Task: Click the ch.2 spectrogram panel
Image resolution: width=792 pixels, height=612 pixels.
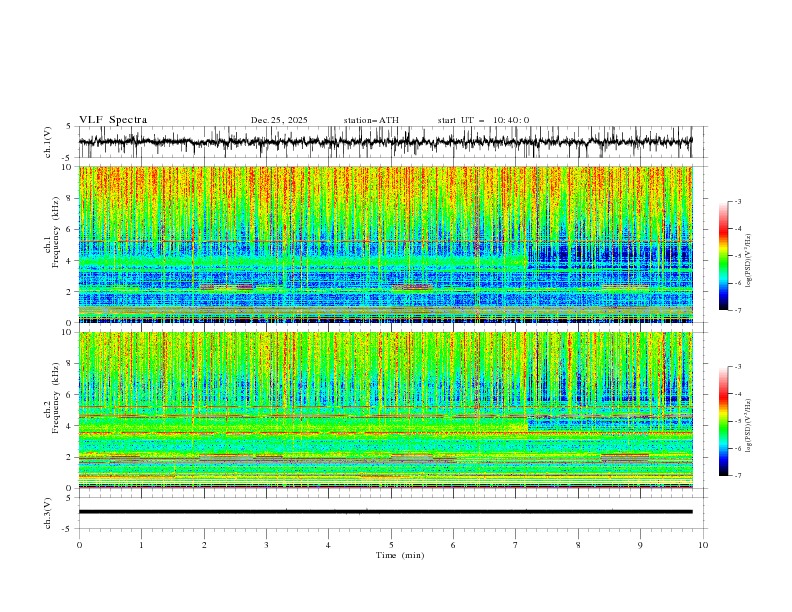Action: (x=385, y=410)
